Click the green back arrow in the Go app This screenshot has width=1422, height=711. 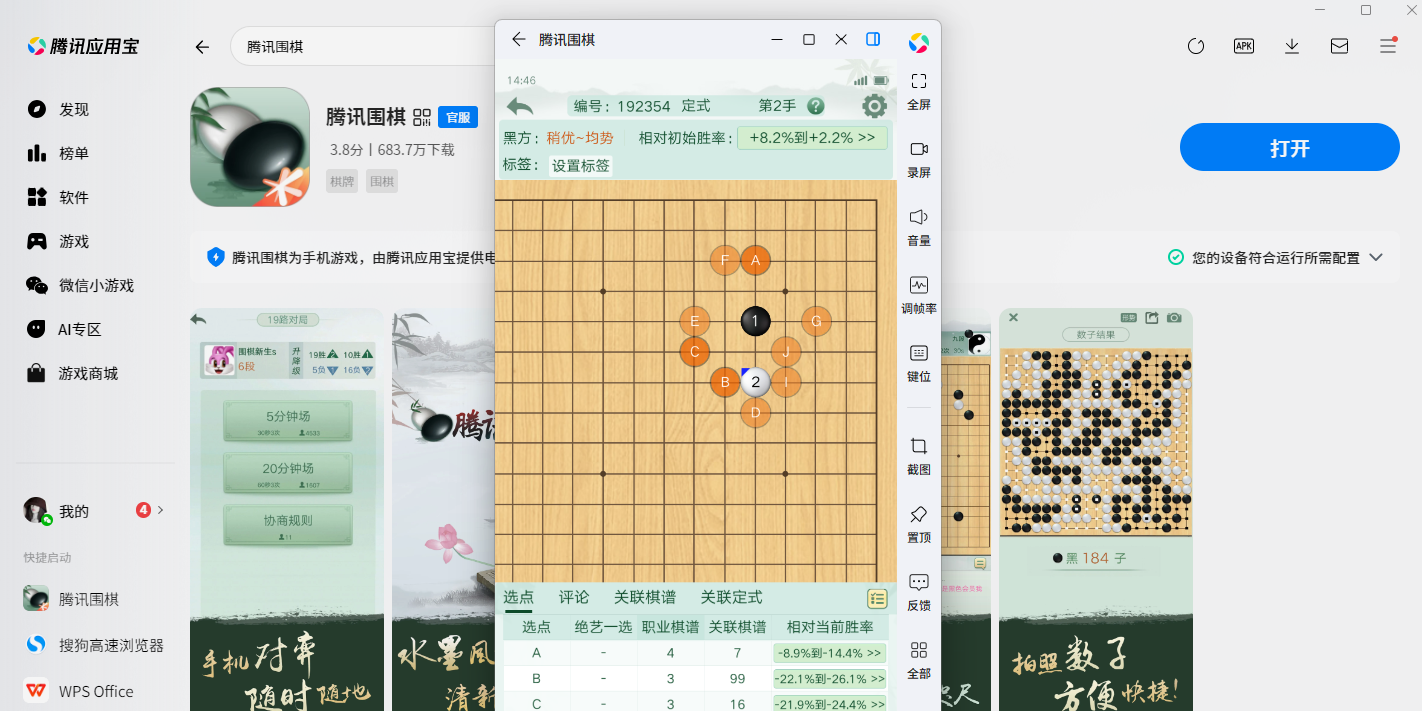[520, 106]
